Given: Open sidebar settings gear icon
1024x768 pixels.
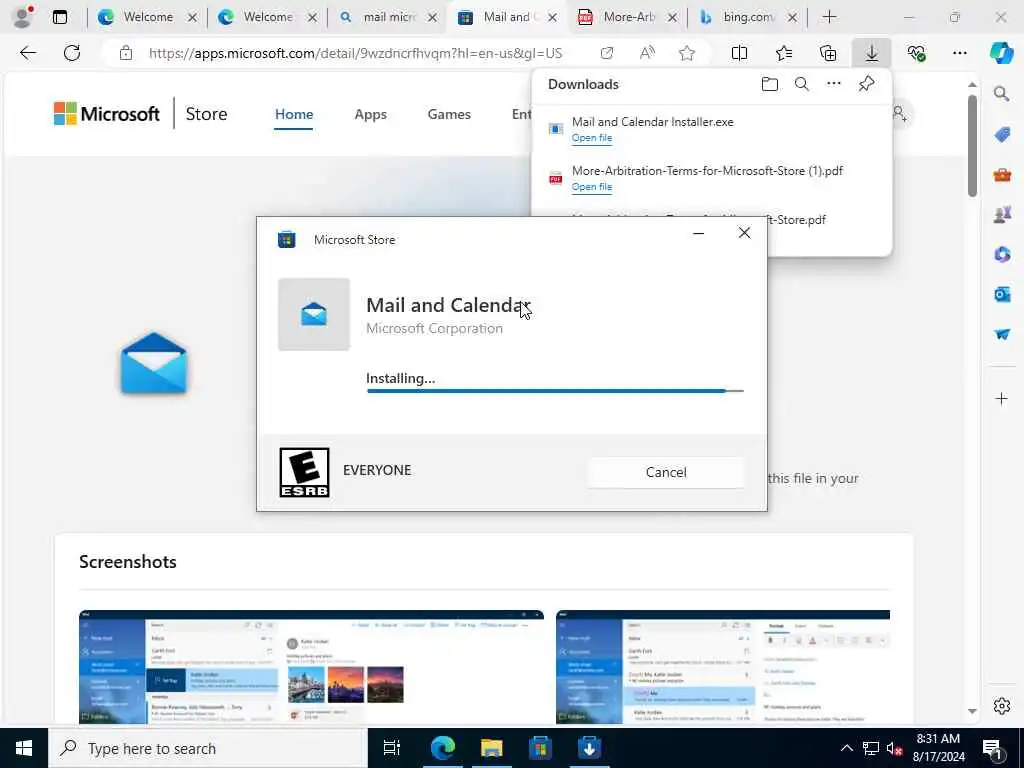Looking at the screenshot, I should pos(1002,706).
